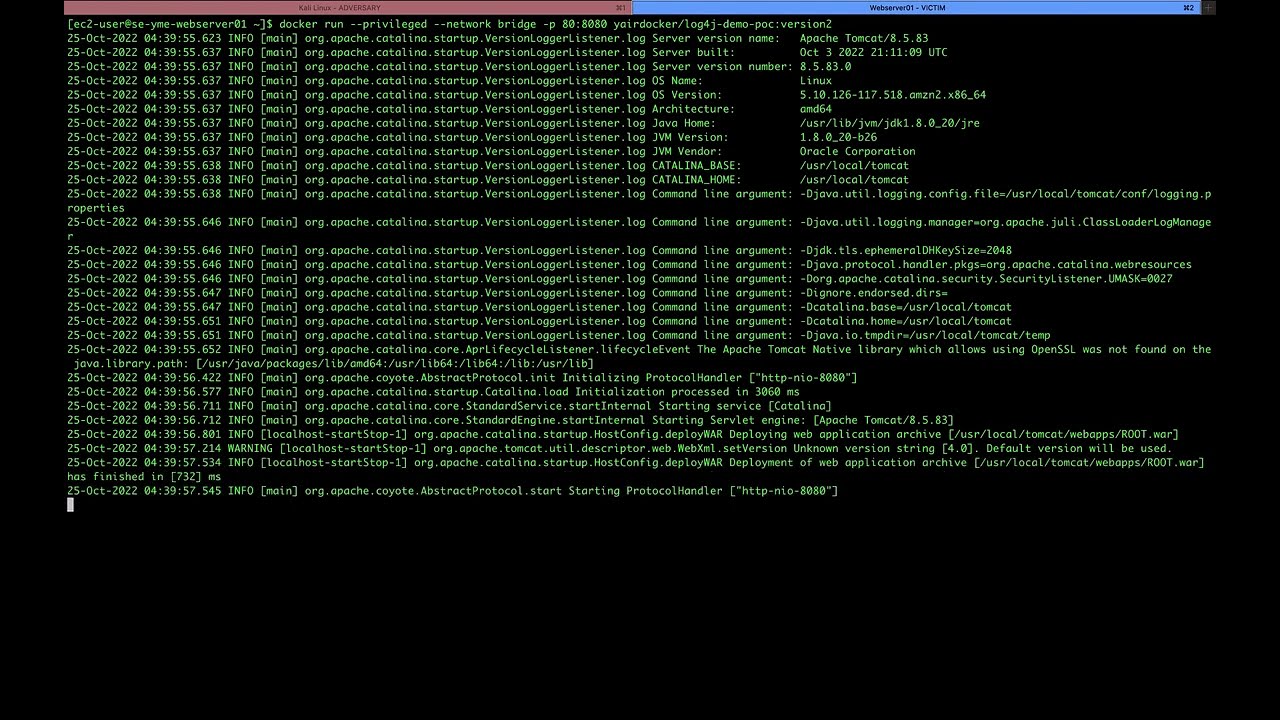The image size is (1280, 720).
Task: Select the WARNING Unknown version string line
Action: 619,448
